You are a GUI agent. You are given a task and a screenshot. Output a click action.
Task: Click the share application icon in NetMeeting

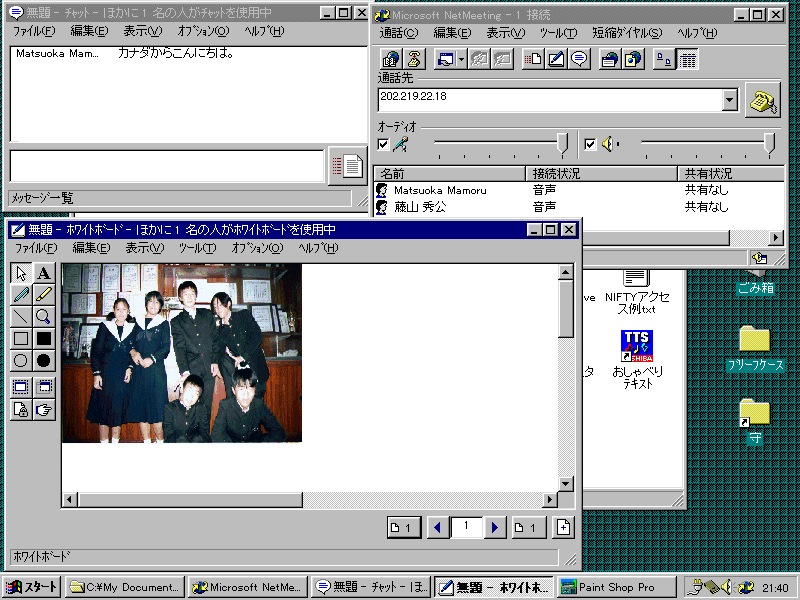445,60
